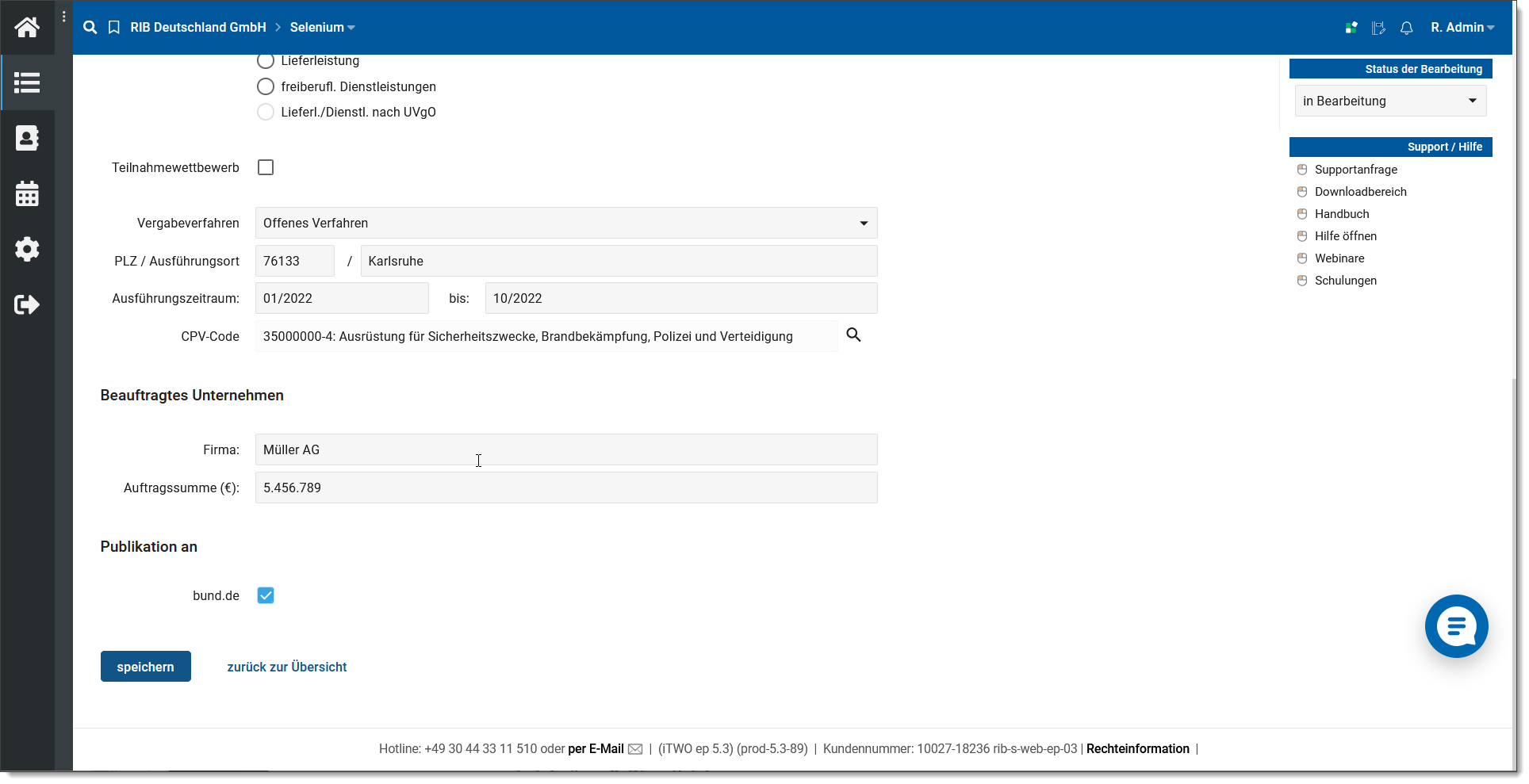Open the contacts address book icon
Viewport: 1529px width, 784px height.
(x=27, y=138)
